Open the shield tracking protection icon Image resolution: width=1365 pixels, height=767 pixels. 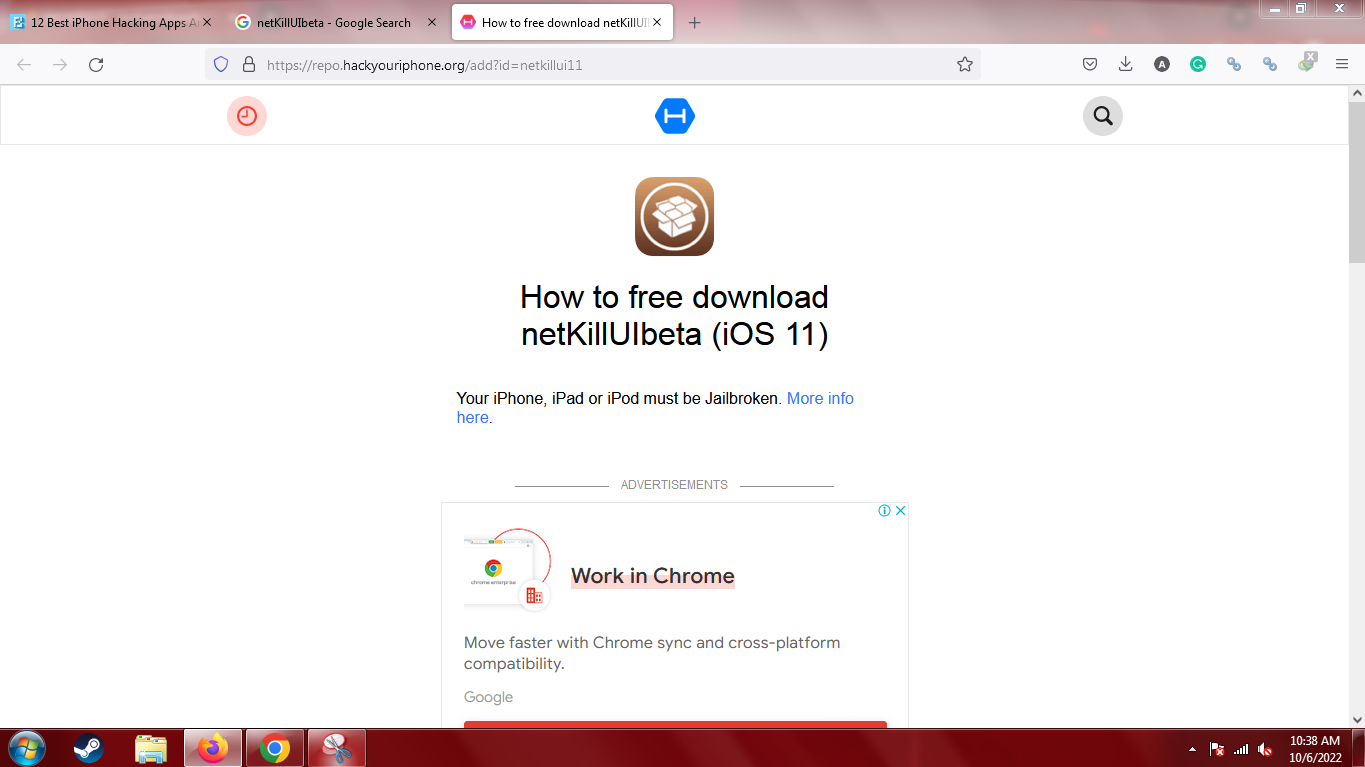(x=222, y=64)
